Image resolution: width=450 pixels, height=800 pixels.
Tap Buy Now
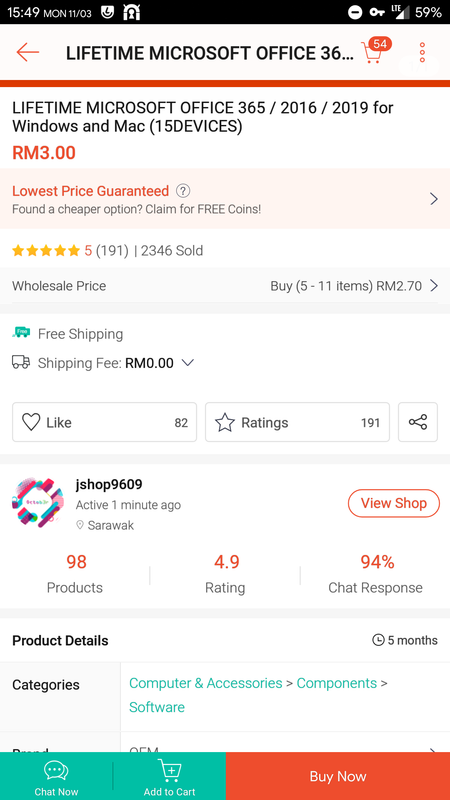click(x=338, y=776)
